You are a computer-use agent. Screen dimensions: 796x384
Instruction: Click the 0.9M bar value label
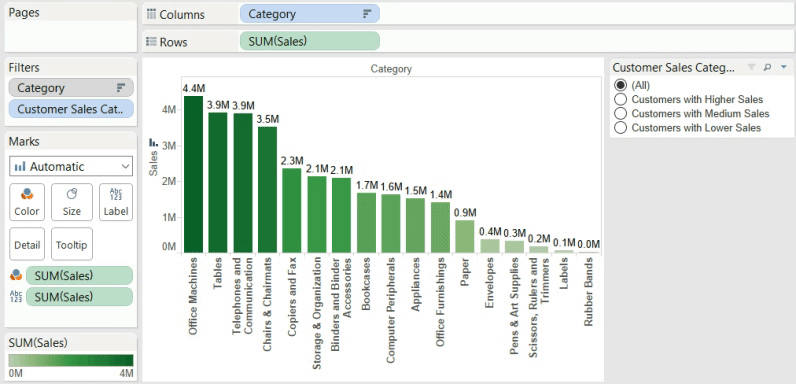(466, 212)
